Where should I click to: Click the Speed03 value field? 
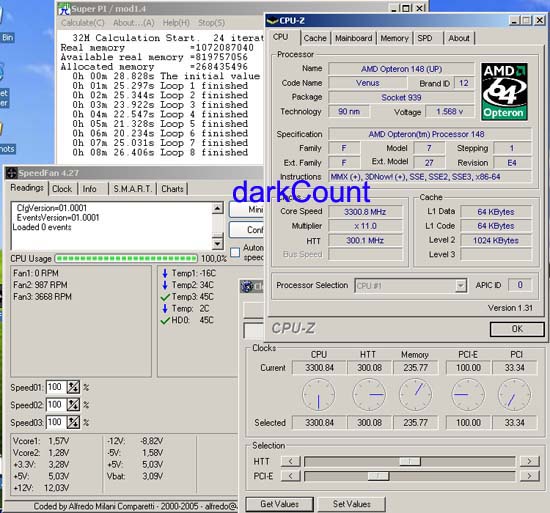pyautogui.click(x=56, y=422)
